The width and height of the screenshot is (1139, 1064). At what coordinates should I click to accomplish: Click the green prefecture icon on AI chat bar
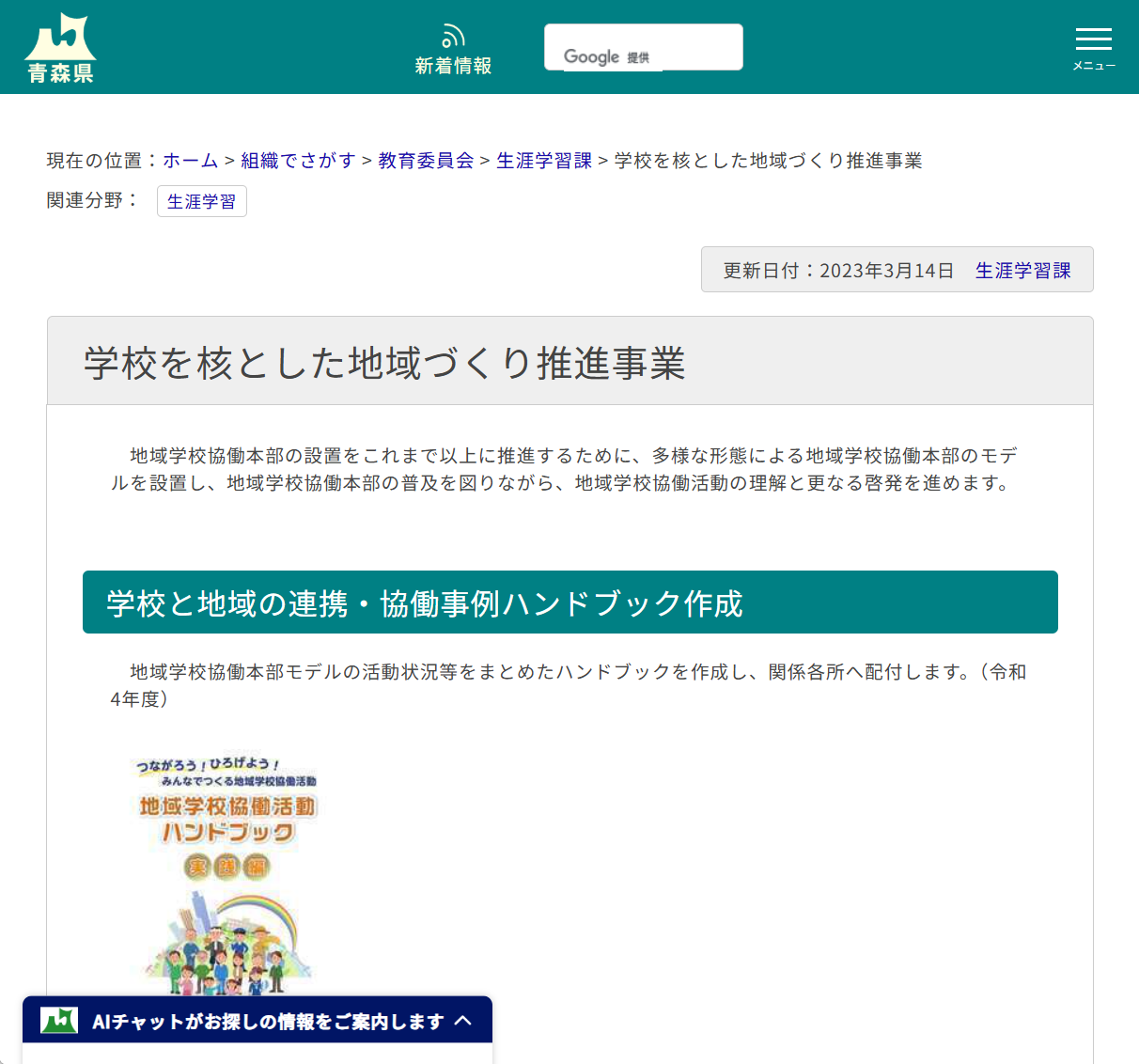(x=57, y=1020)
